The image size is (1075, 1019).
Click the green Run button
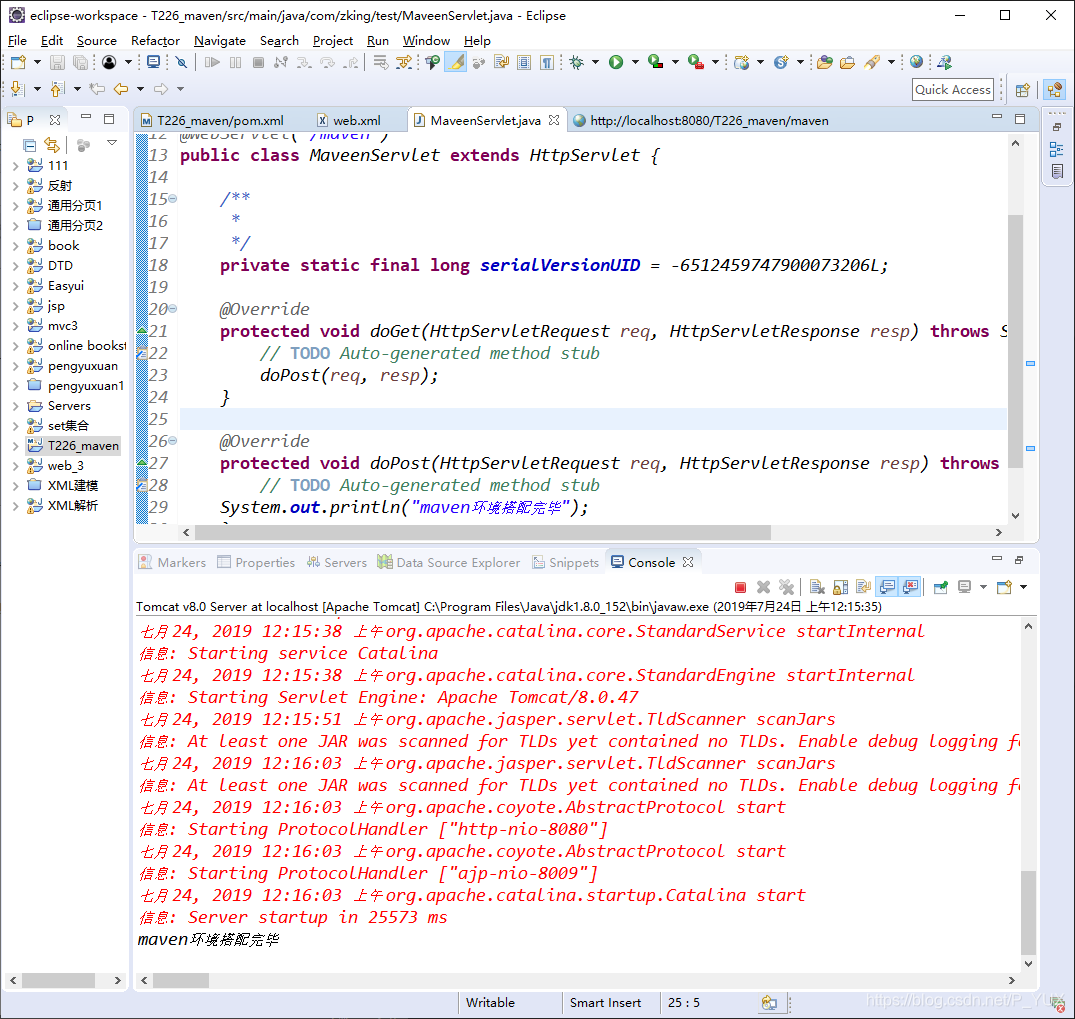click(x=616, y=62)
